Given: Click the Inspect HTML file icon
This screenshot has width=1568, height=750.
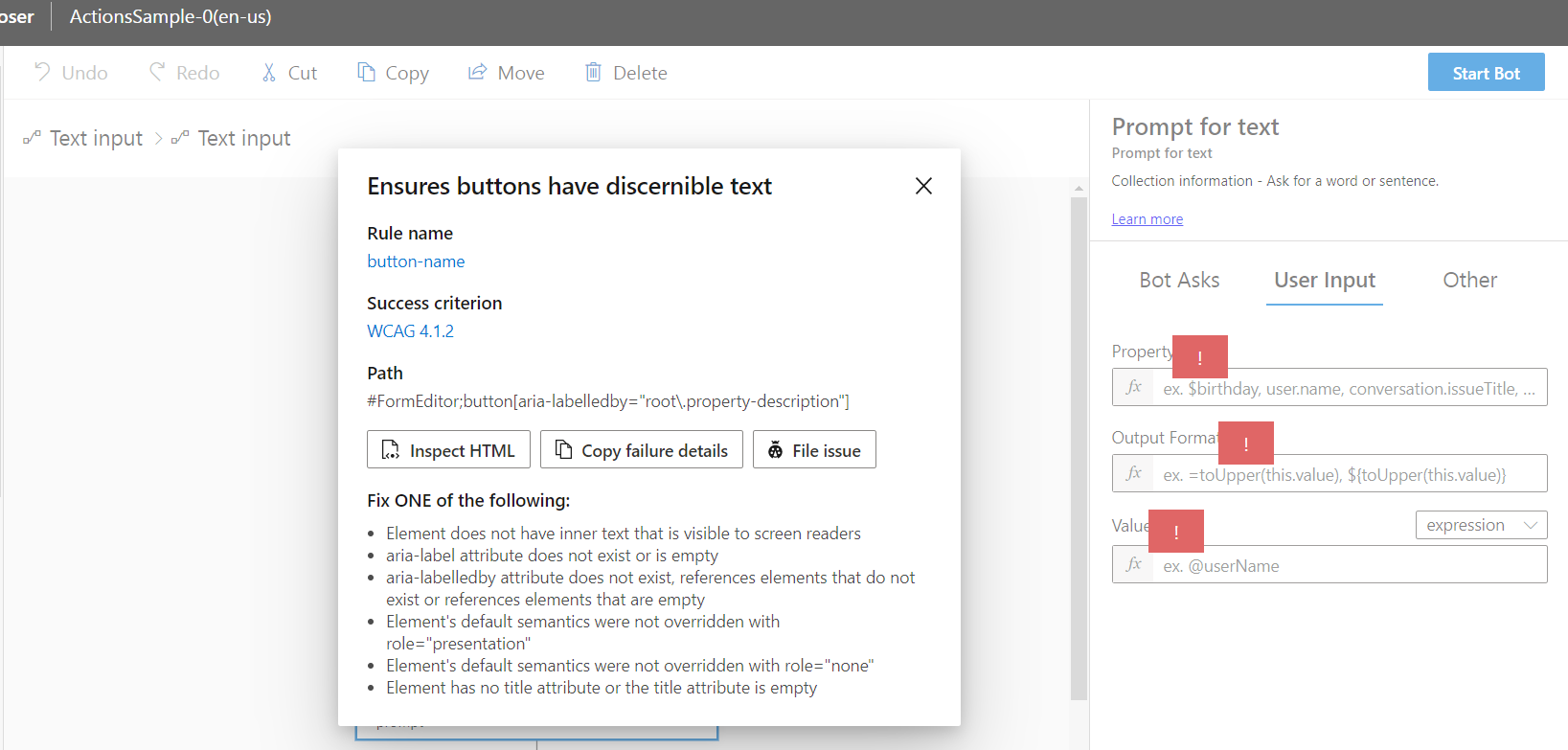Looking at the screenshot, I should [x=391, y=449].
